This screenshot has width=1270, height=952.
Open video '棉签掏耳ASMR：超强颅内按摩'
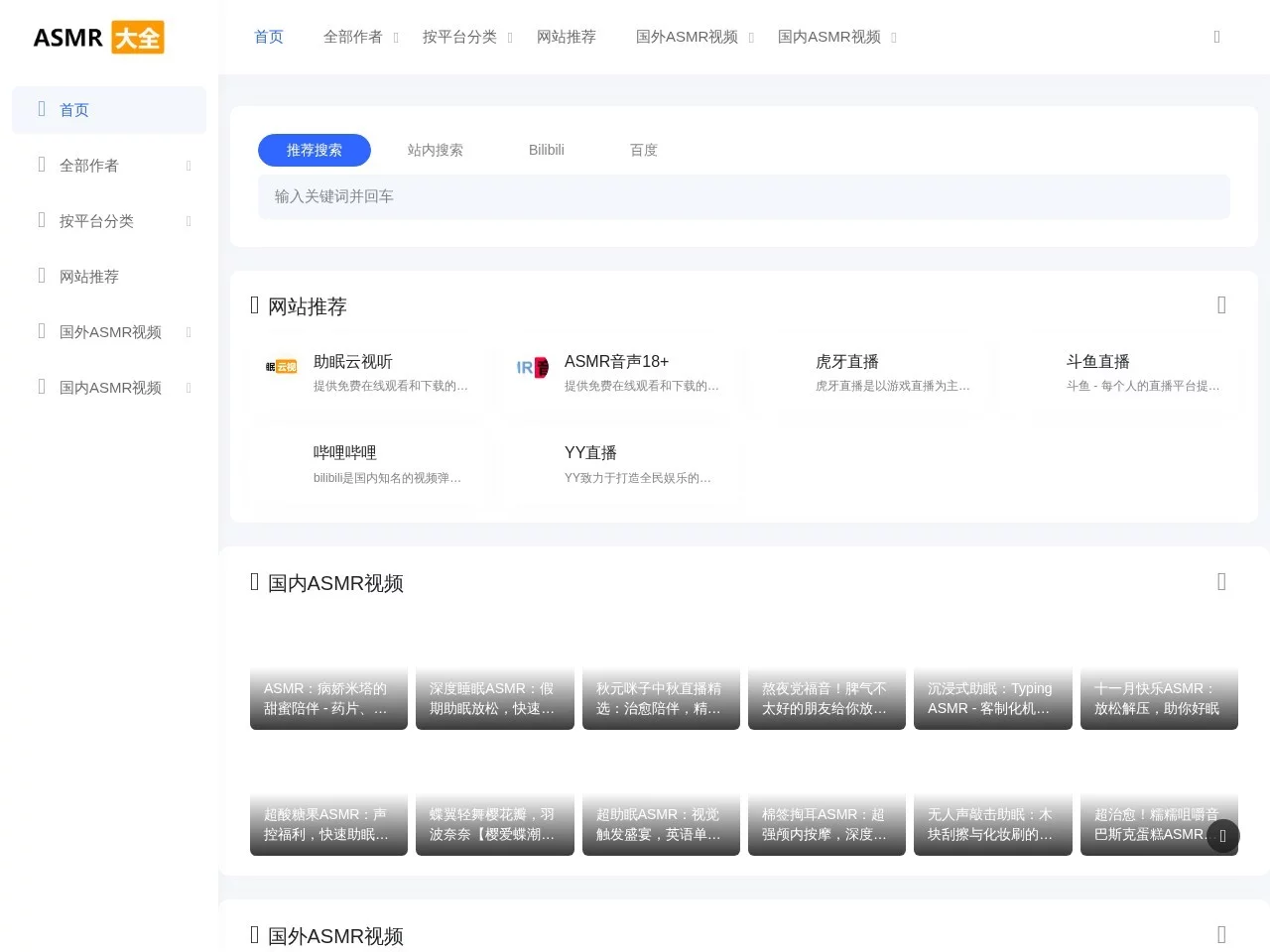[x=826, y=800]
